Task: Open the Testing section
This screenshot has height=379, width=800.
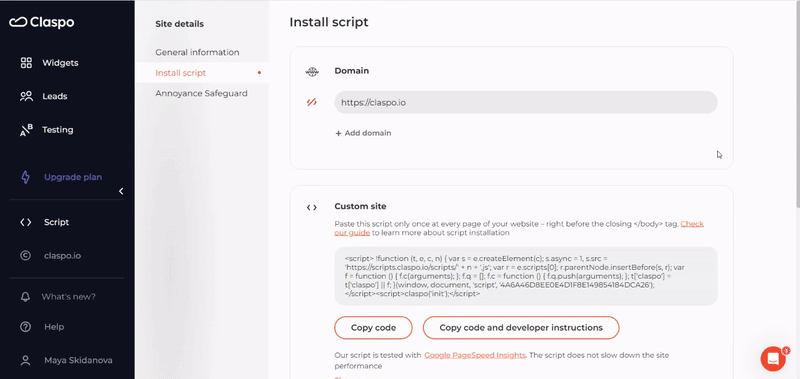Action: tap(58, 130)
